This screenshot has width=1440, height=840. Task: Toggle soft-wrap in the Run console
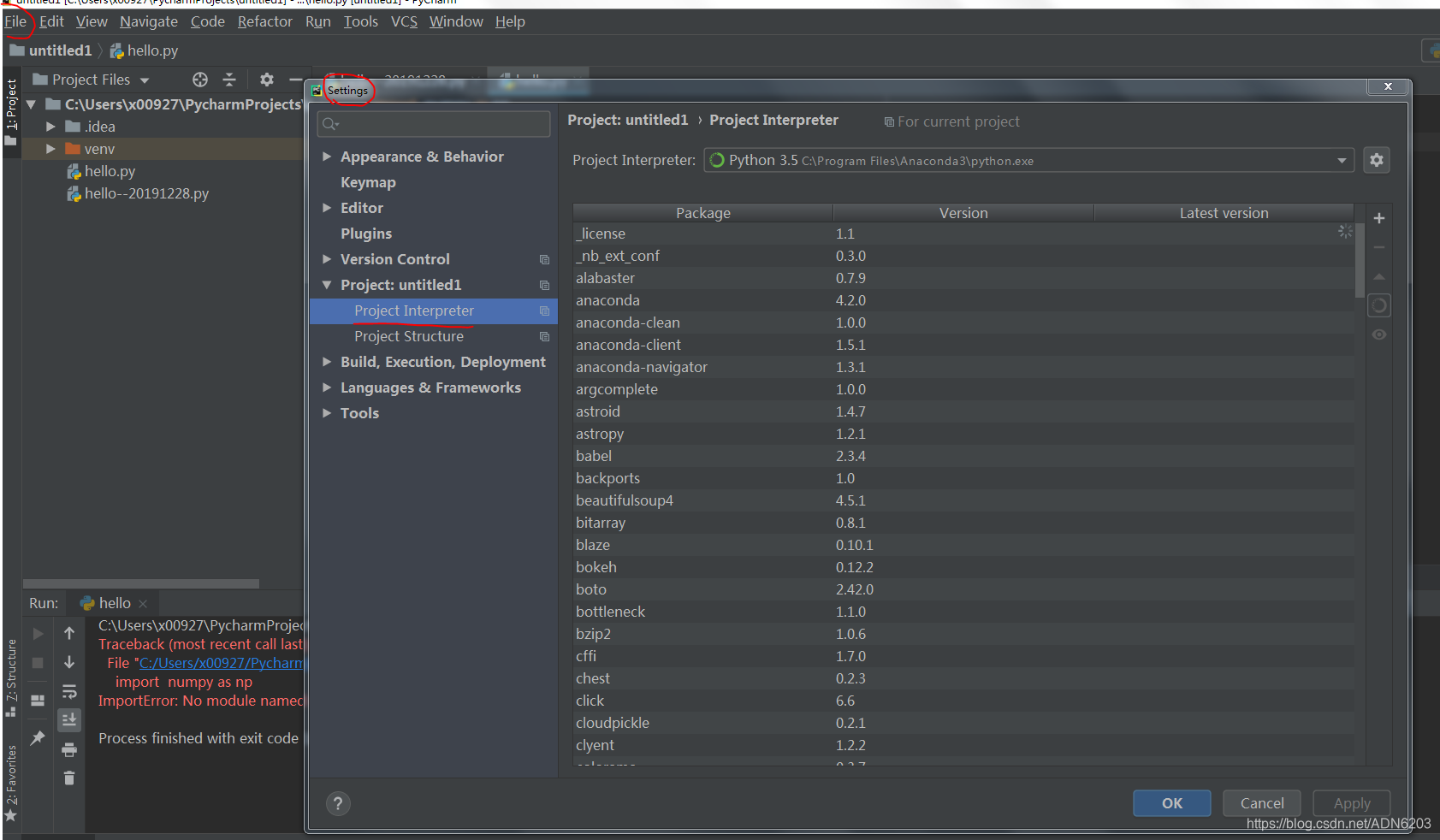(69, 691)
